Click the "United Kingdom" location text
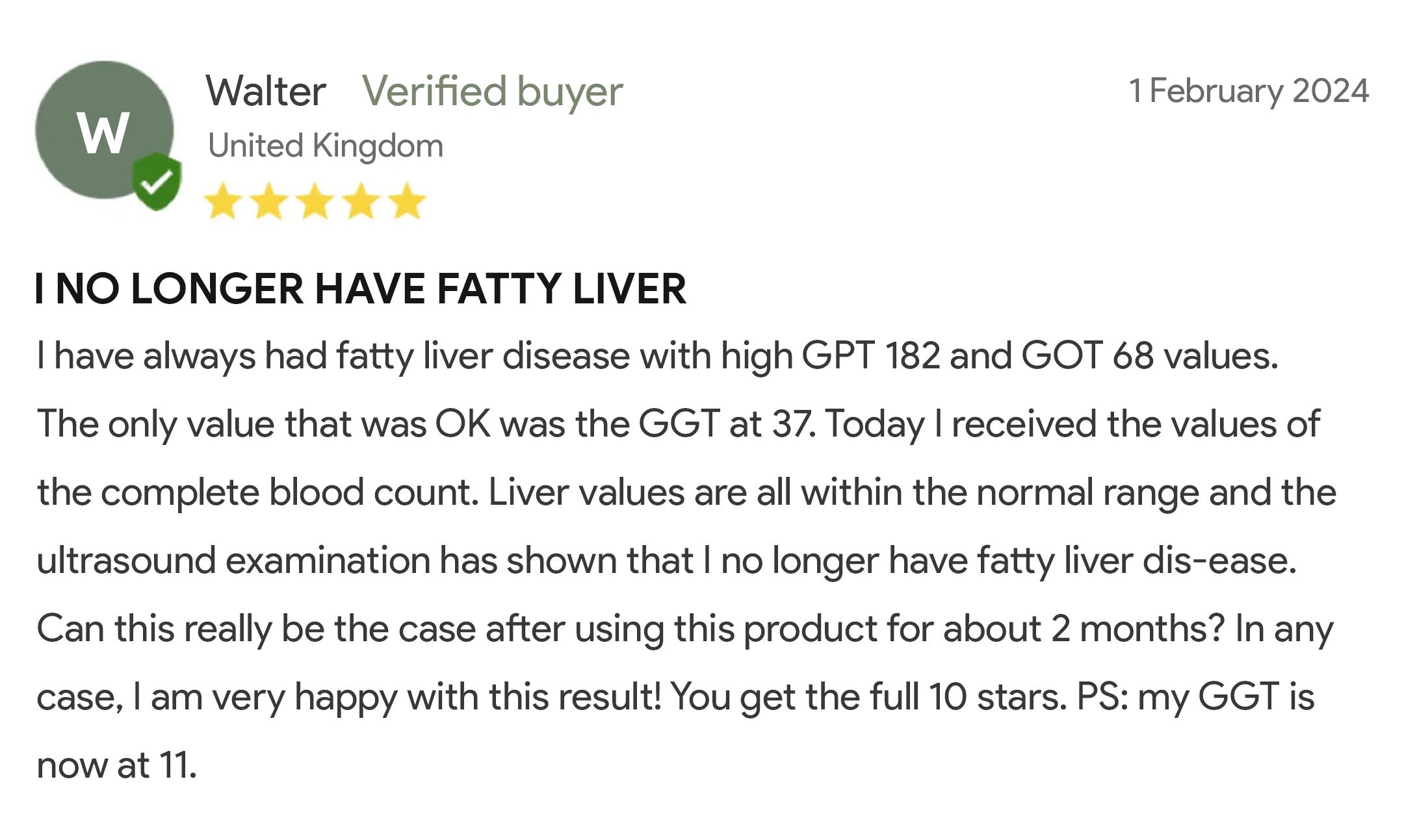1404x840 pixels. 325,146
